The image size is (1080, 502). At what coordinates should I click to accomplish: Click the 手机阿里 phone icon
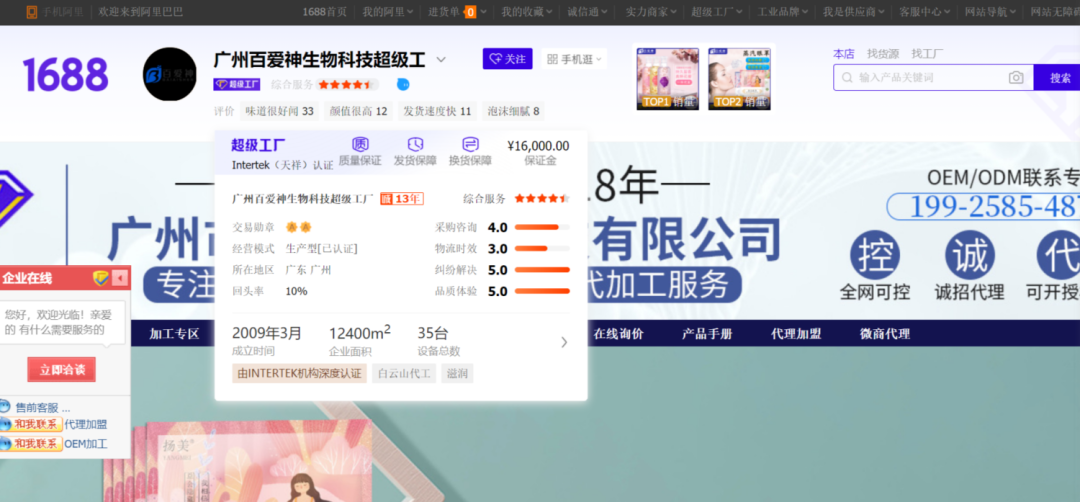click(x=32, y=12)
